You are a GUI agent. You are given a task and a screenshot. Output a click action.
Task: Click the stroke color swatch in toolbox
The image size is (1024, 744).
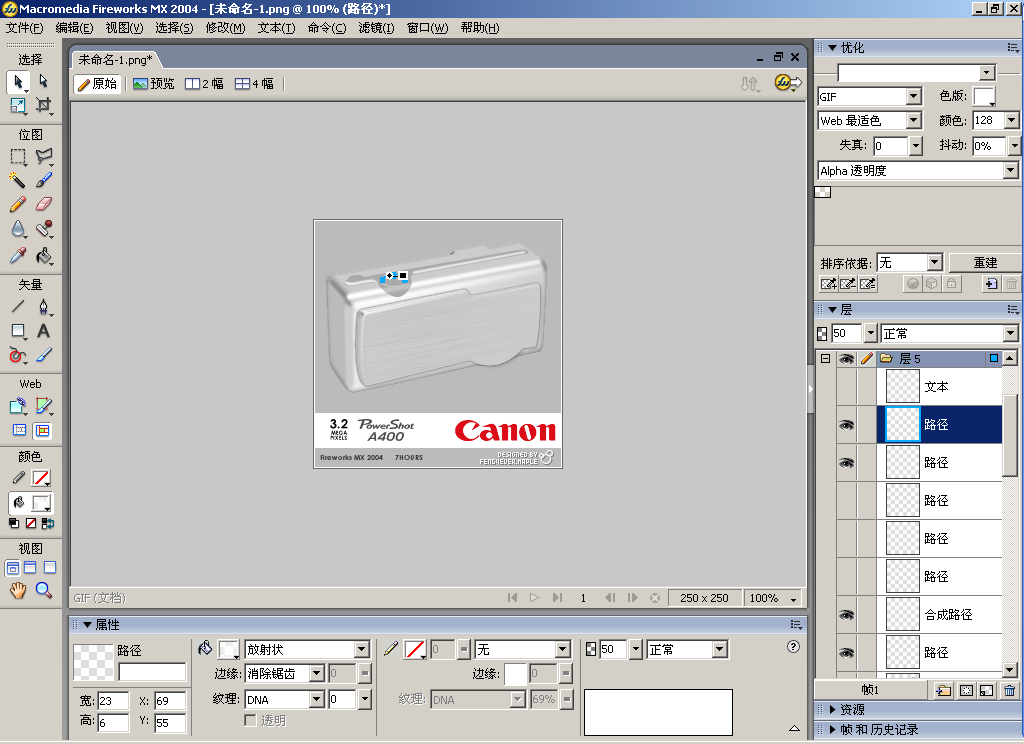pyautogui.click(x=41, y=478)
